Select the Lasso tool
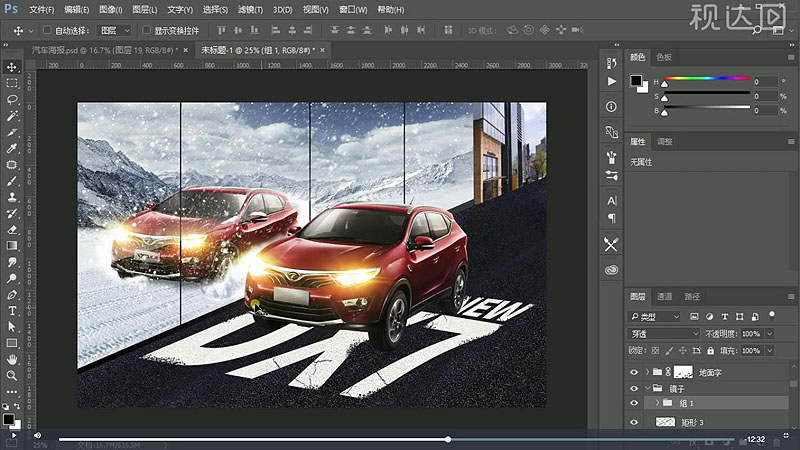 (12, 99)
